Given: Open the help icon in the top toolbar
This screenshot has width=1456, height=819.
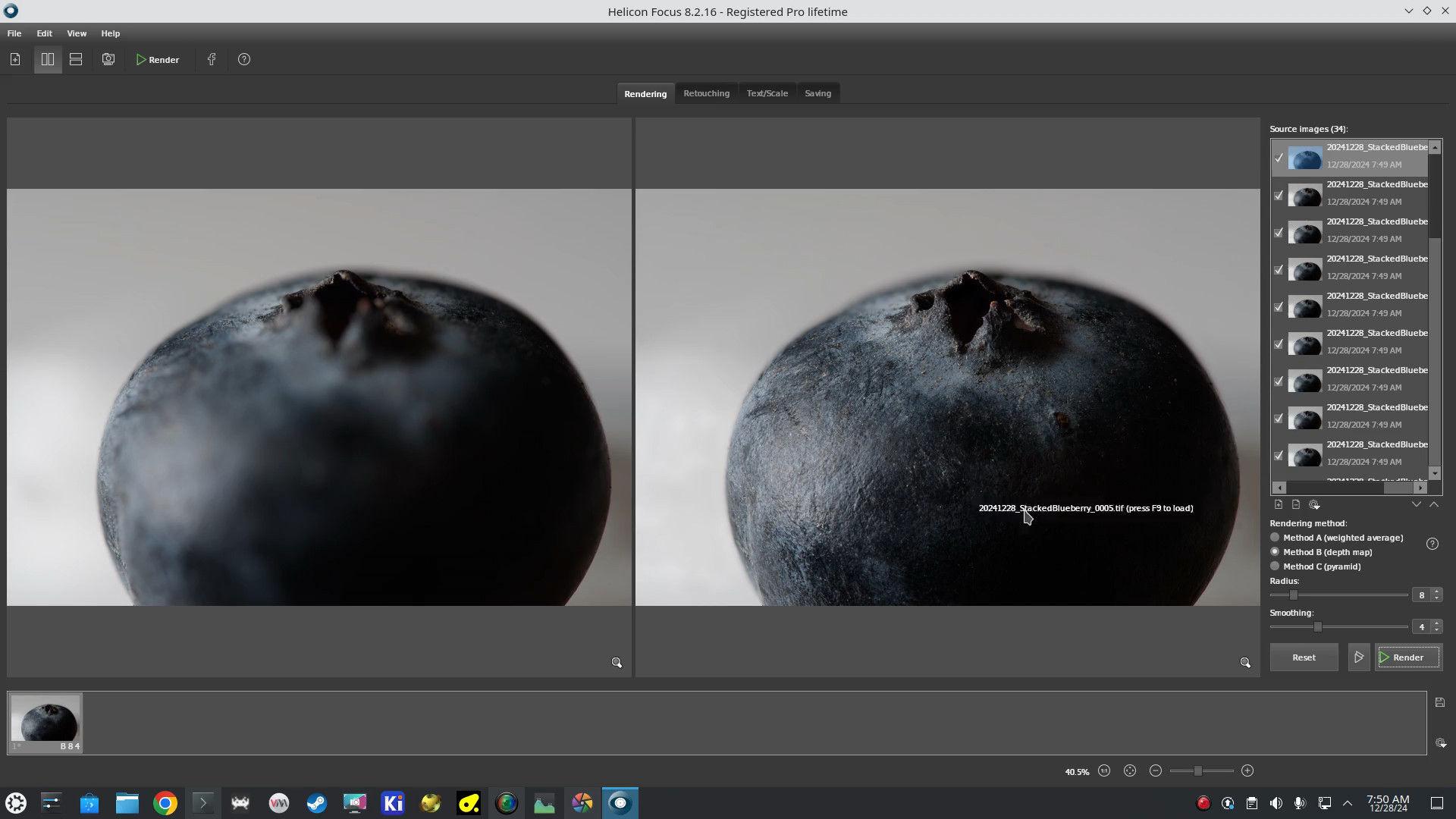Looking at the screenshot, I should [244, 59].
